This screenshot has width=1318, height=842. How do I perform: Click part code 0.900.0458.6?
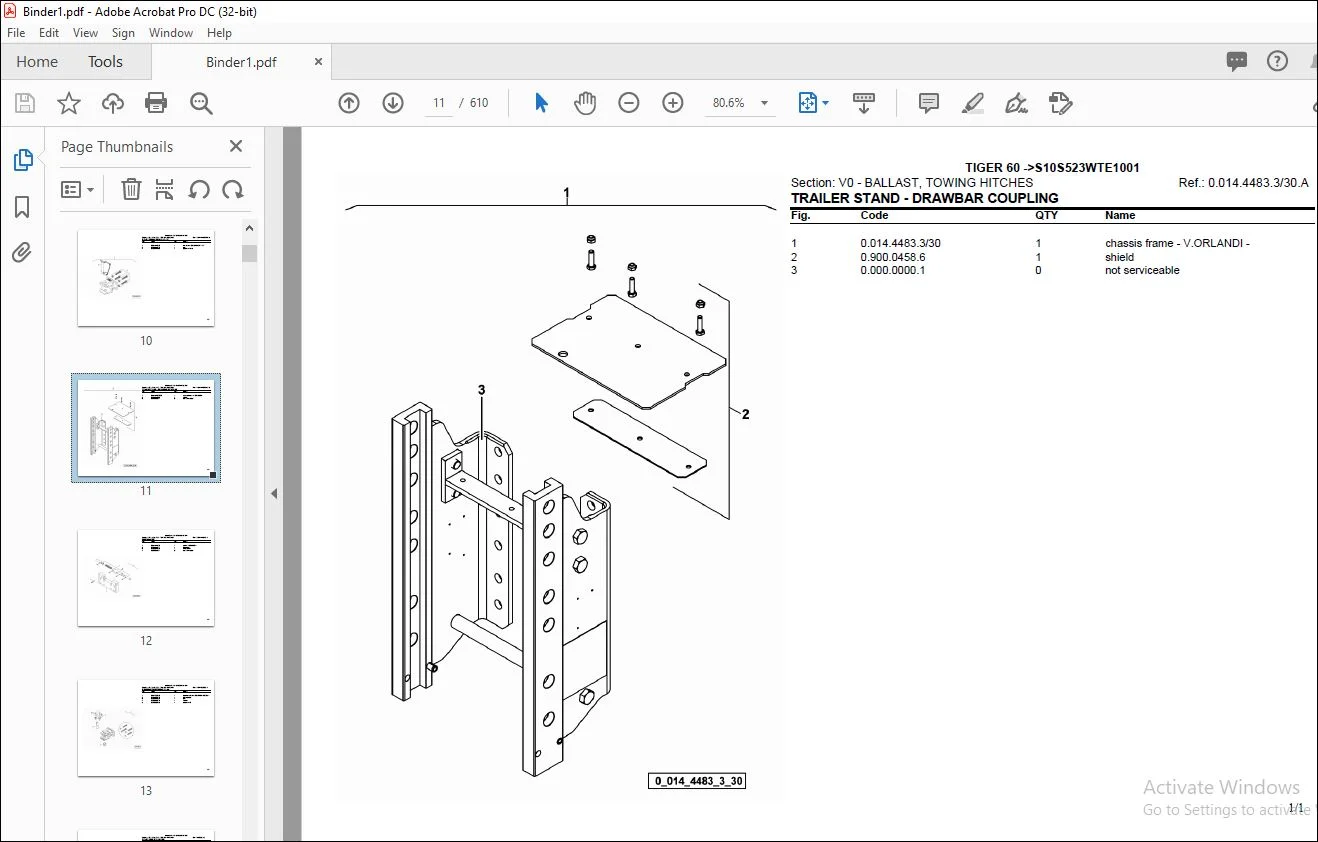[x=893, y=257]
